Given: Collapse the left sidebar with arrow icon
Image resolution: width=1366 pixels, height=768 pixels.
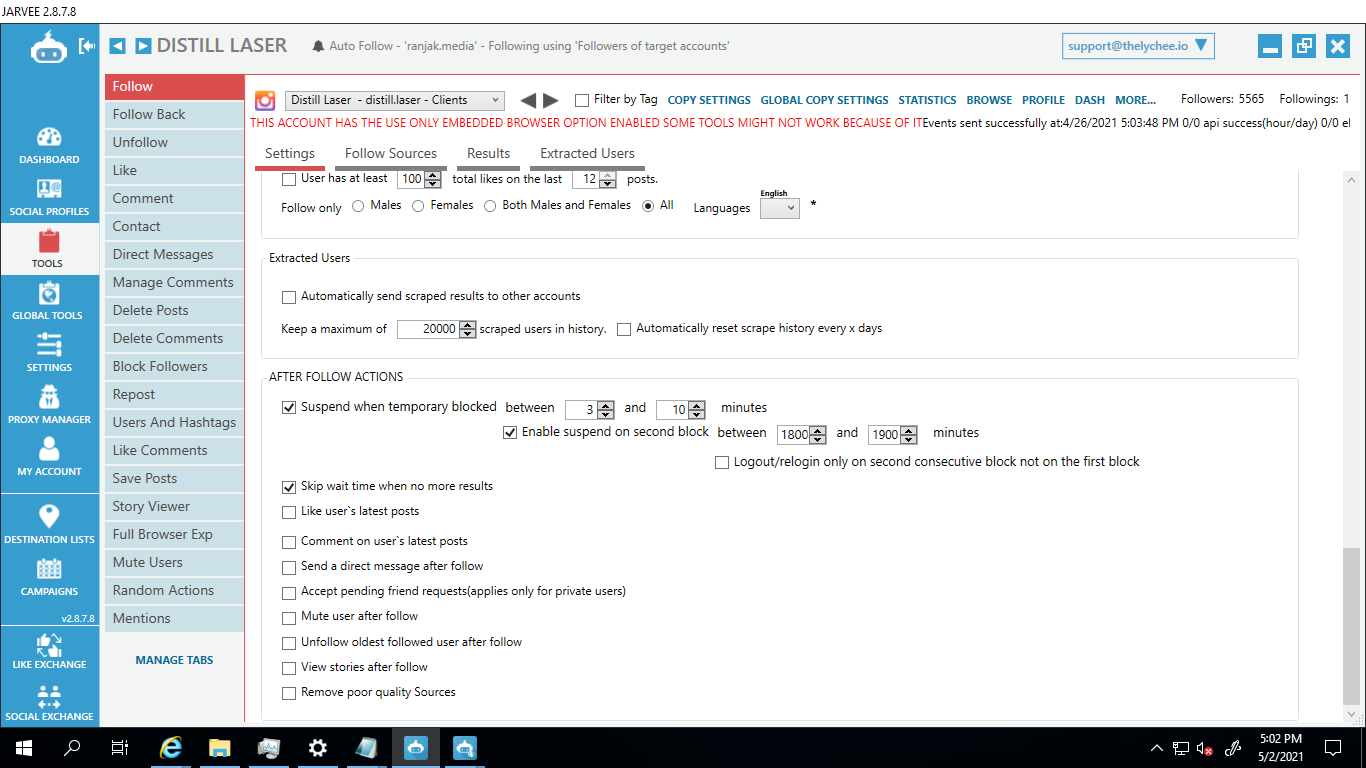Looking at the screenshot, I should click(x=88, y=46).
